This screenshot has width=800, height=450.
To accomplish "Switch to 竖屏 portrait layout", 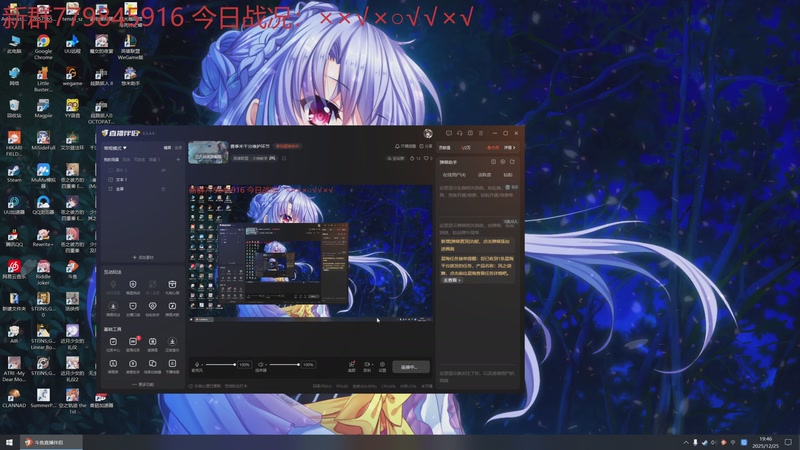I will [x=178, y=147].
